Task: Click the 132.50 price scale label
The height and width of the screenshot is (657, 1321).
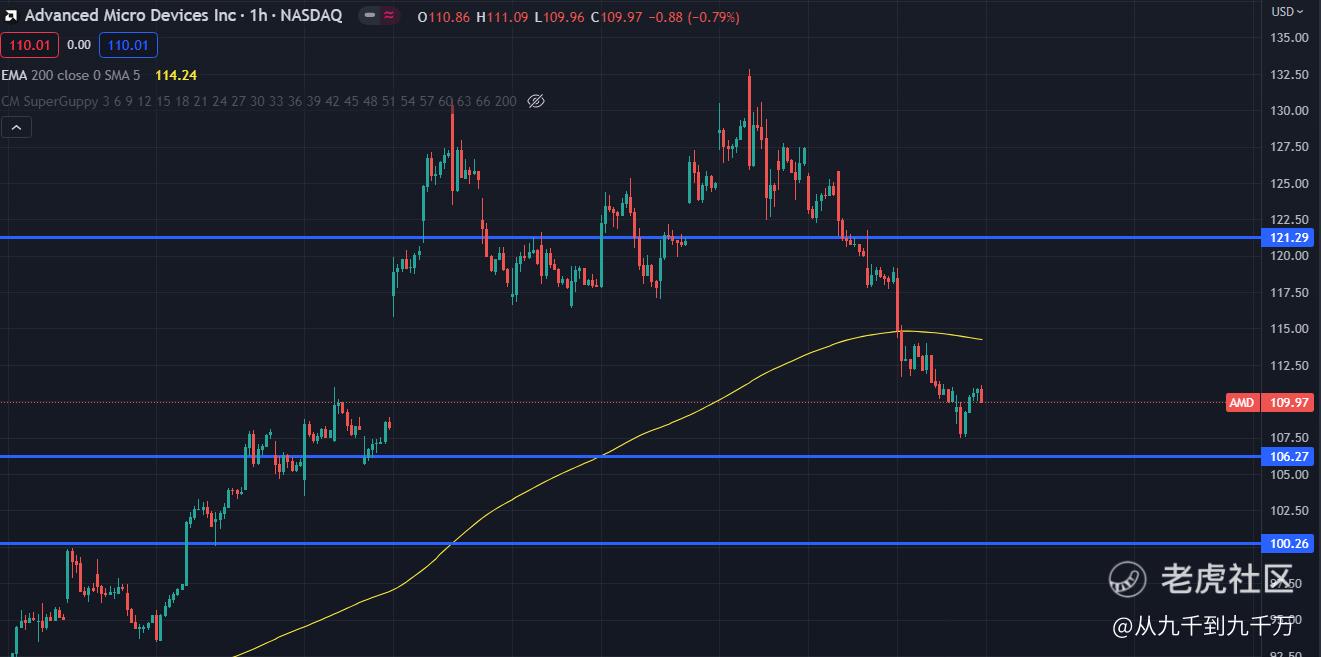Action: tap(1289, 75)
